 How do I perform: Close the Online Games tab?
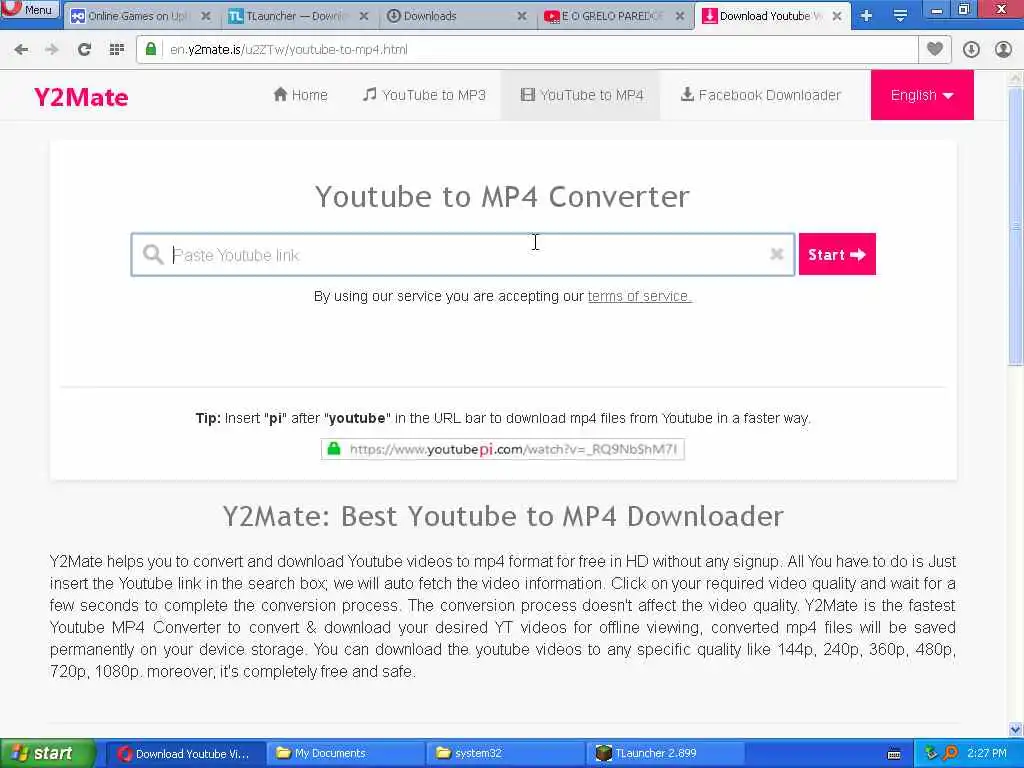click(206, 16)
